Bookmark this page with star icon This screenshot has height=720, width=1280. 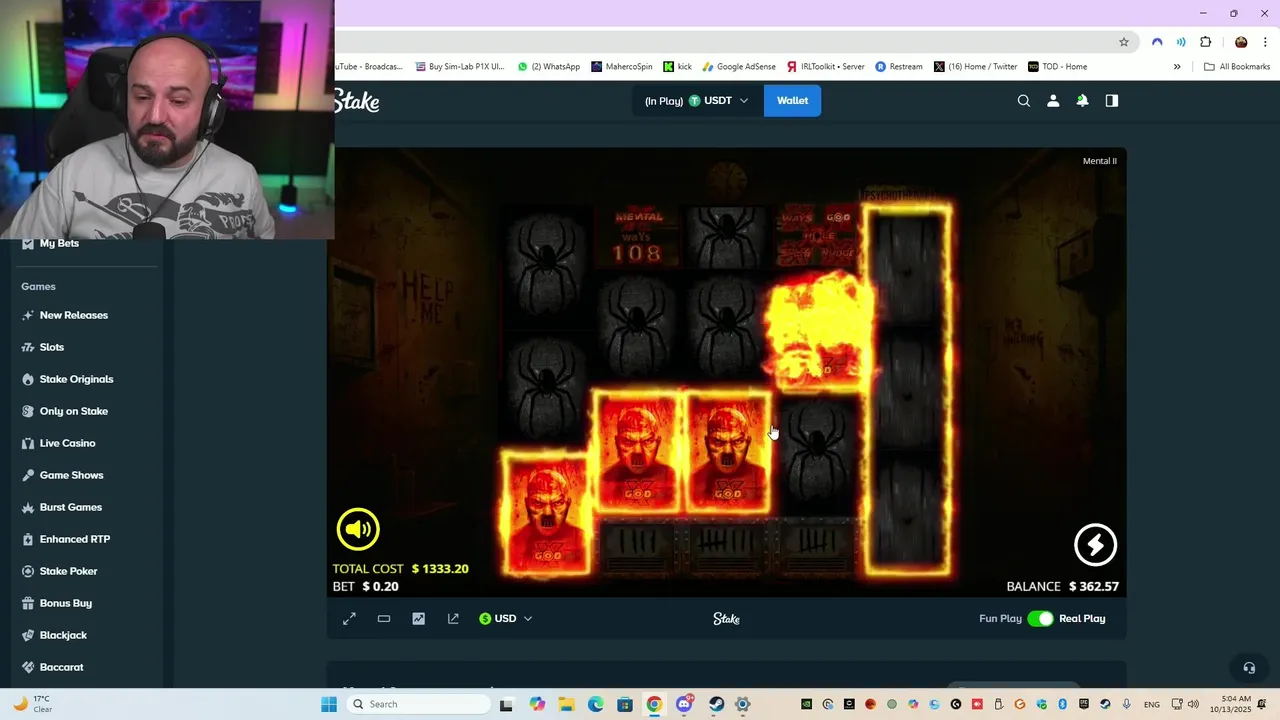click(1124, 42)
